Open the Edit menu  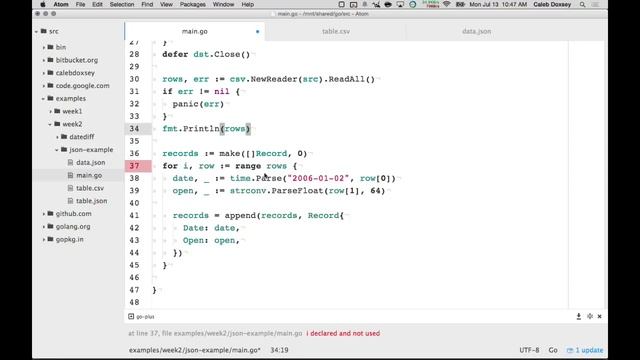tap(97, 4)
